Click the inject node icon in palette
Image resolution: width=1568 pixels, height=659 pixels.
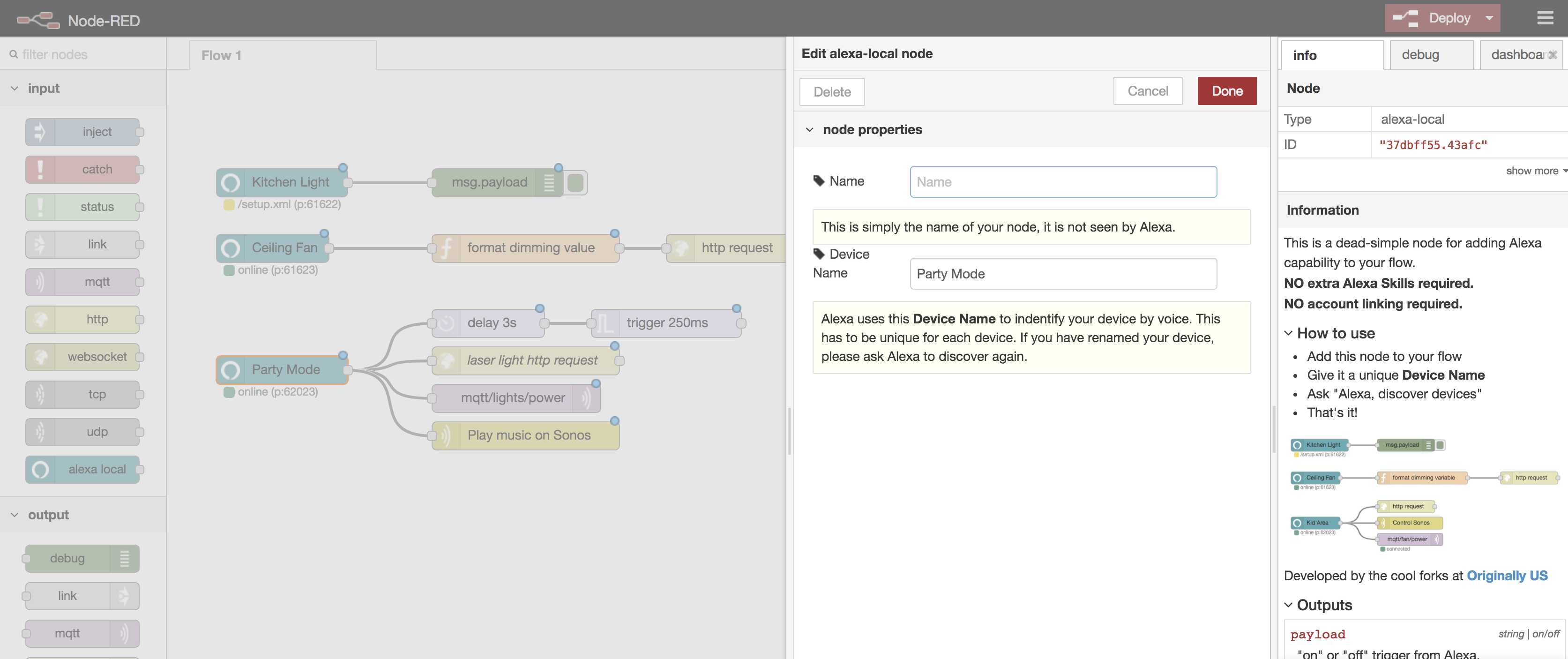click(x=40, y=132)
